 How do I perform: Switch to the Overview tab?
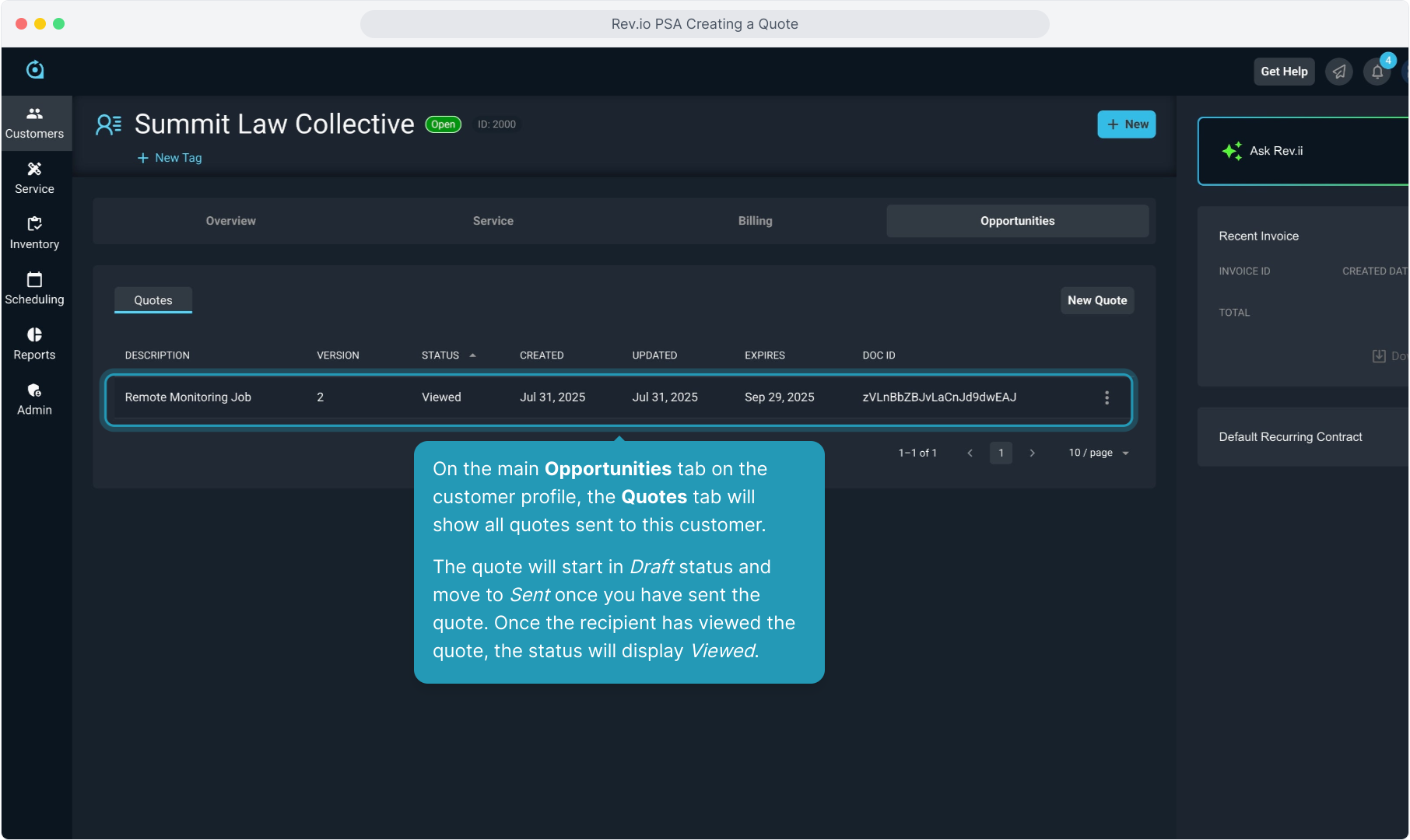[x=230, y=221]
